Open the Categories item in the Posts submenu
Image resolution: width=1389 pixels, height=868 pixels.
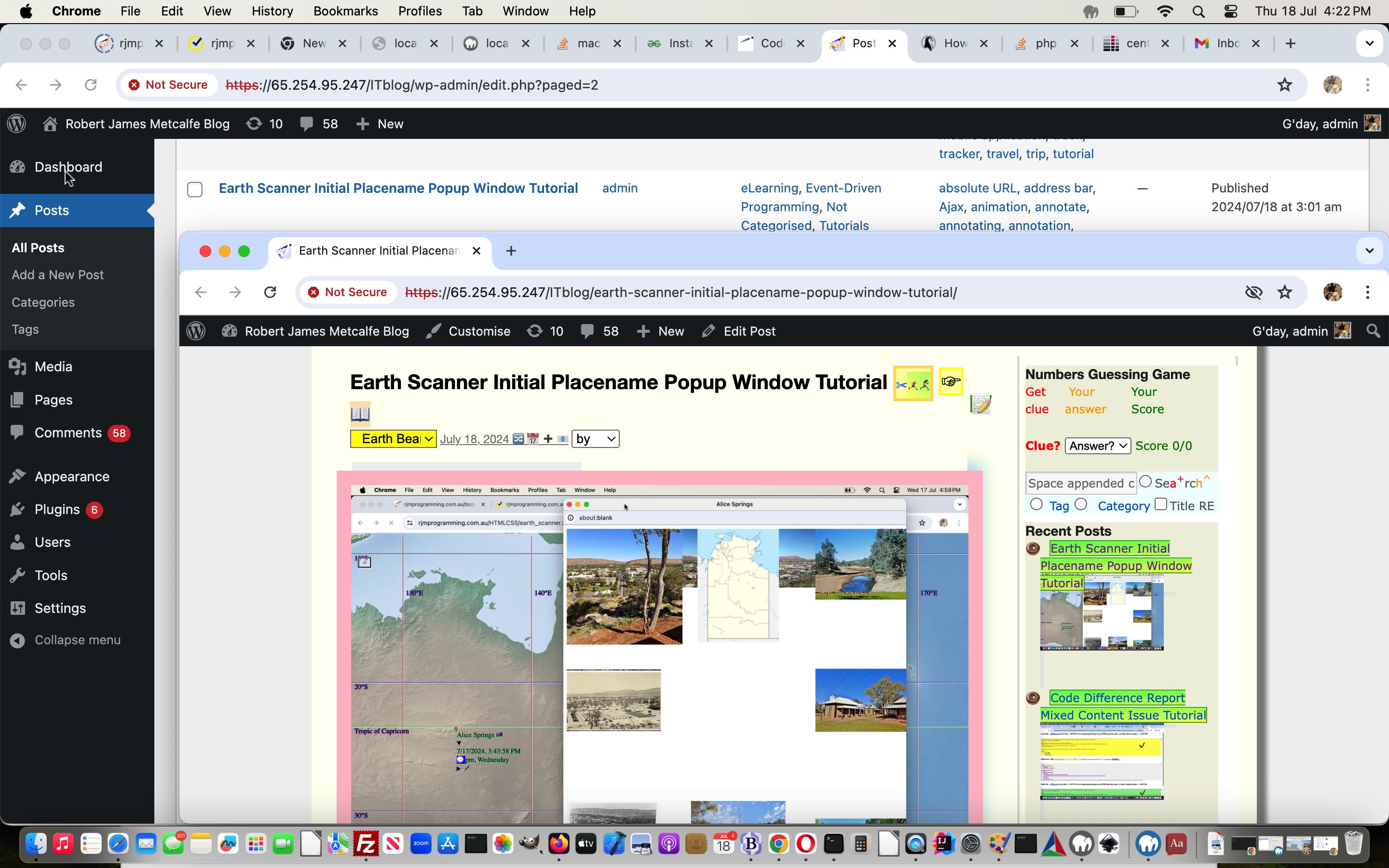tap(43, 302)
